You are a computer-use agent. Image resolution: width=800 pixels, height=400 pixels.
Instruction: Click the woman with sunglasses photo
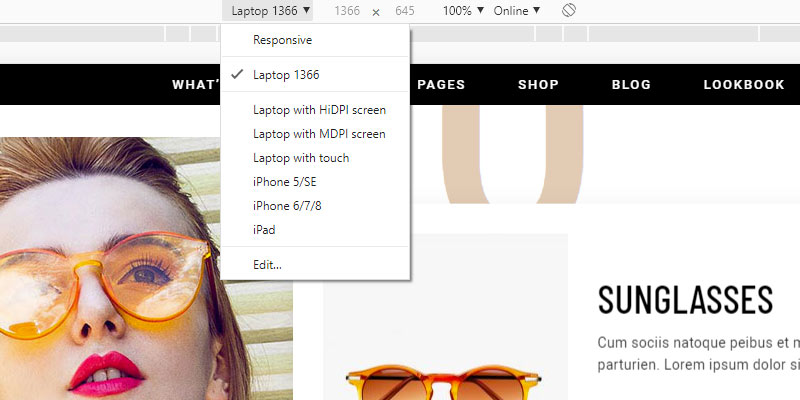point(146,268)
